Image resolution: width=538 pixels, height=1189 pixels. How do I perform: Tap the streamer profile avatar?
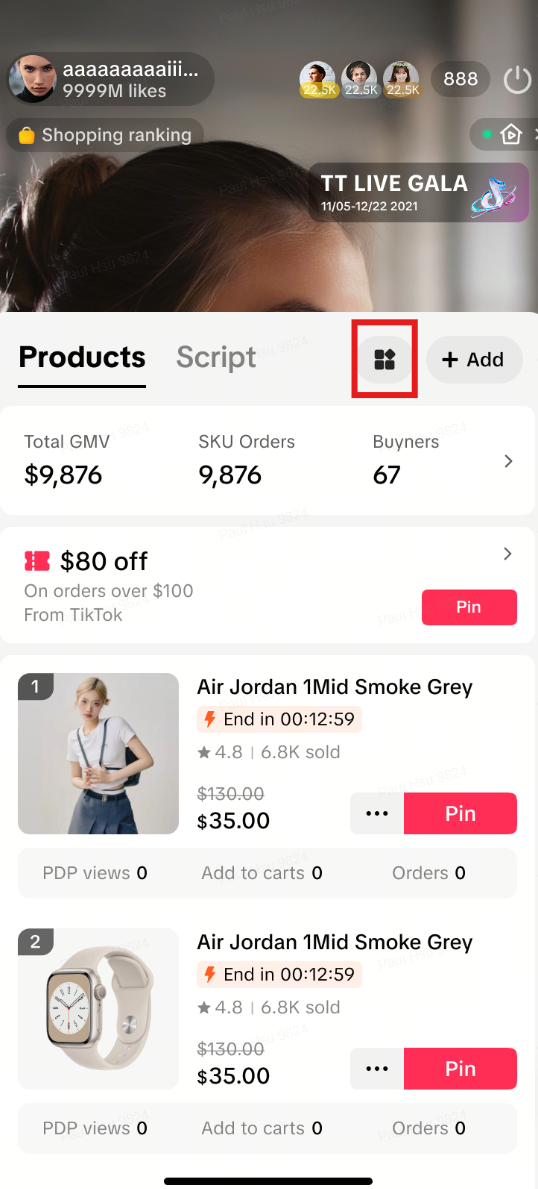point(32,79)
